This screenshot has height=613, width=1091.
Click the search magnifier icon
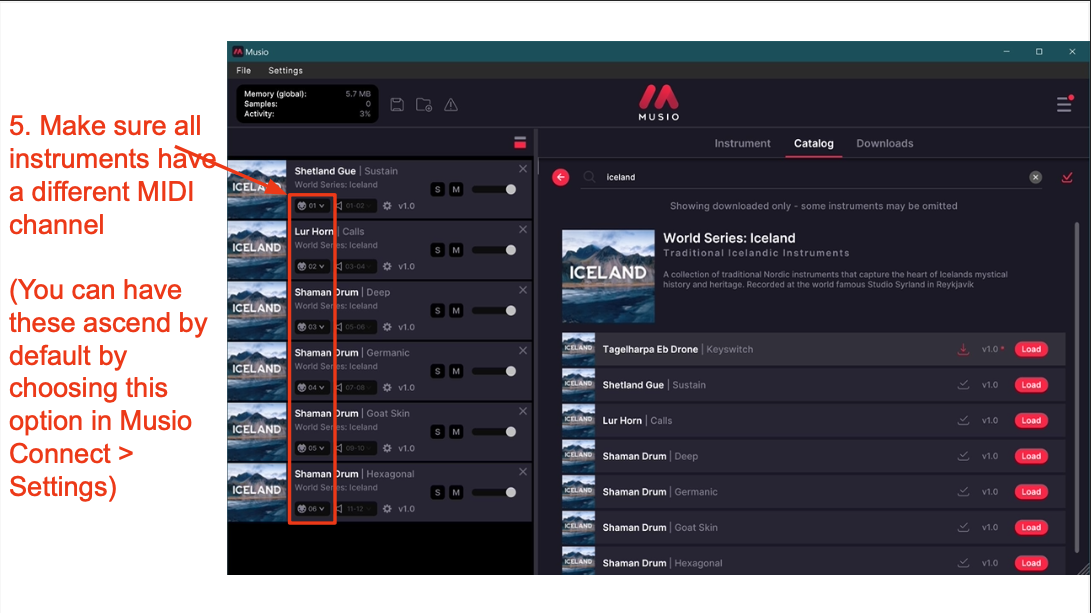click(589, 177)
